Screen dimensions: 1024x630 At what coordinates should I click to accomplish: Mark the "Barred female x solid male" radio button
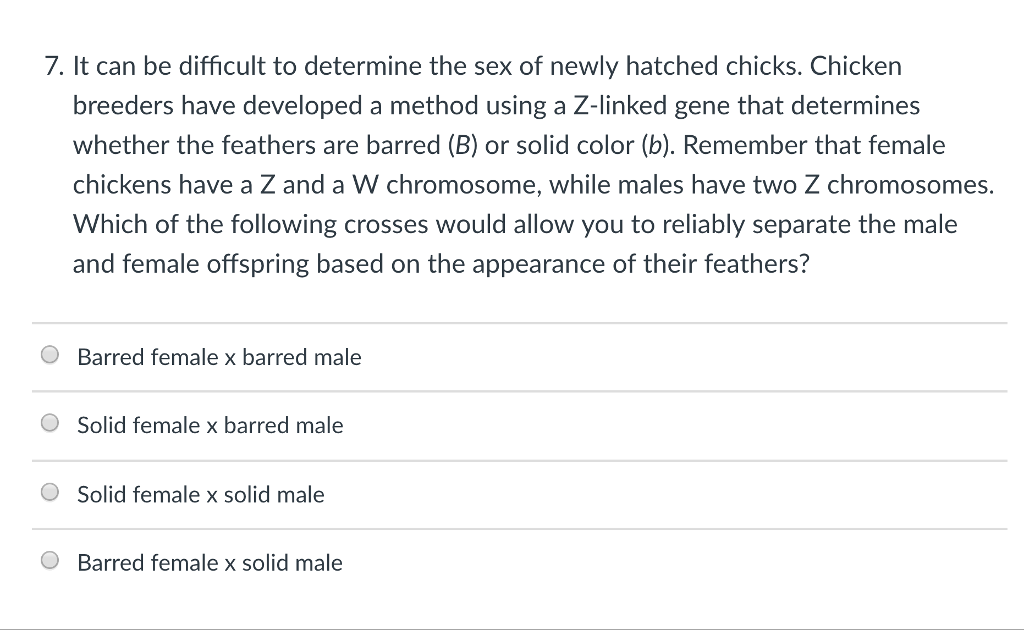tap(50, 562)
